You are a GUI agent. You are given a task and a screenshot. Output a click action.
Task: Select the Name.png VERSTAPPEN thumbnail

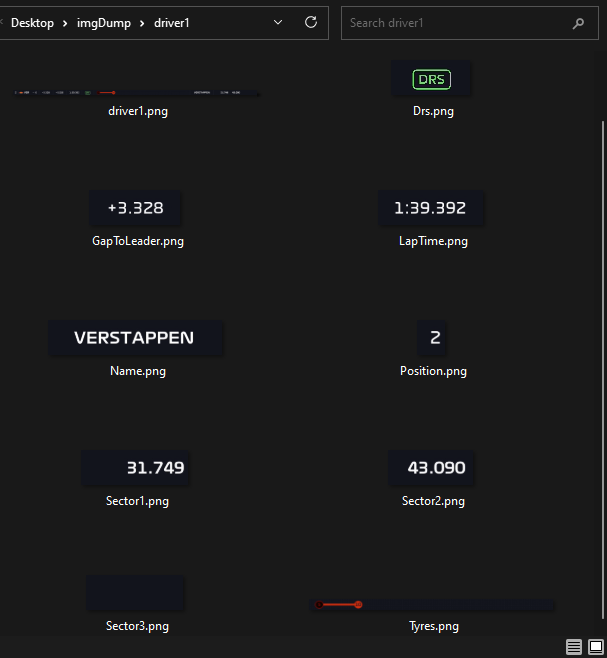click(x=136, y=338)
